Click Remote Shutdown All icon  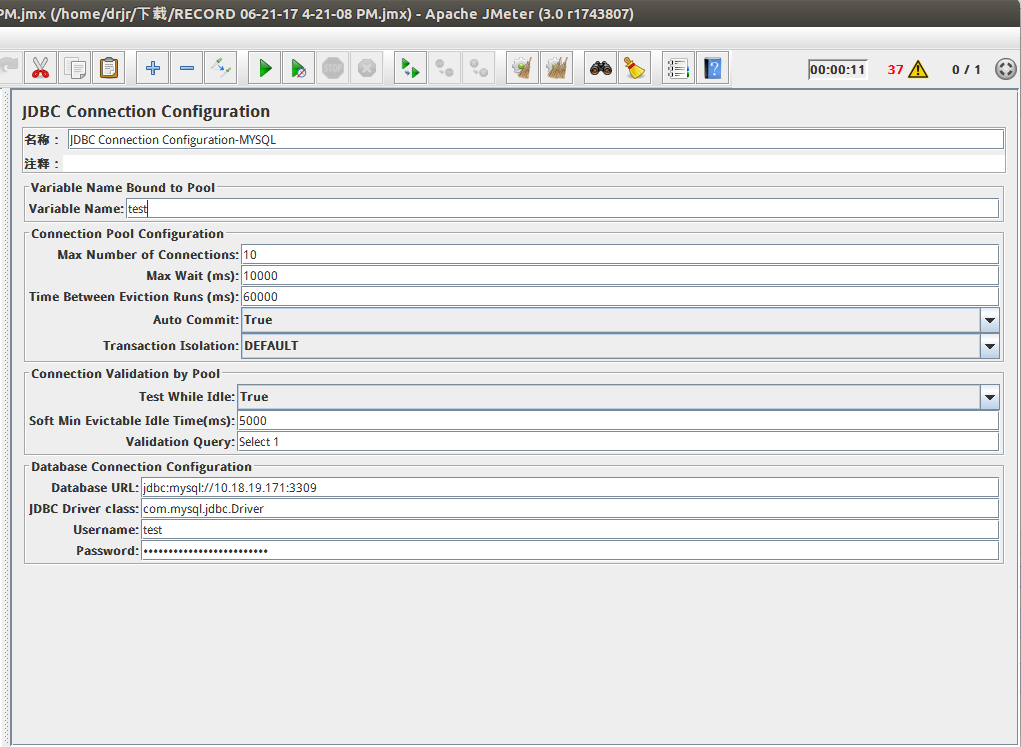tap(479, 68)
